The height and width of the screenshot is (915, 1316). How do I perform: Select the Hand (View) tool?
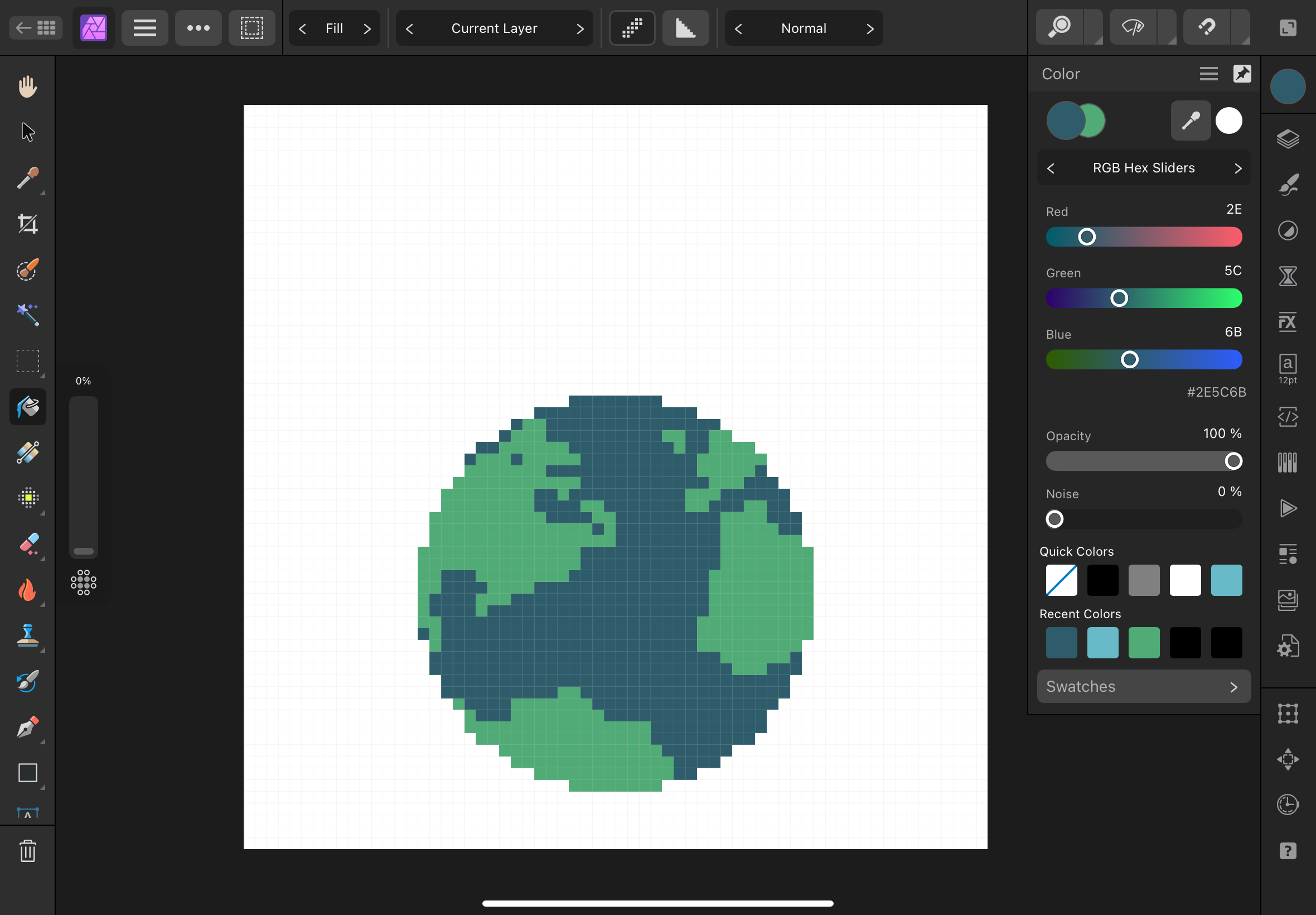27,86
